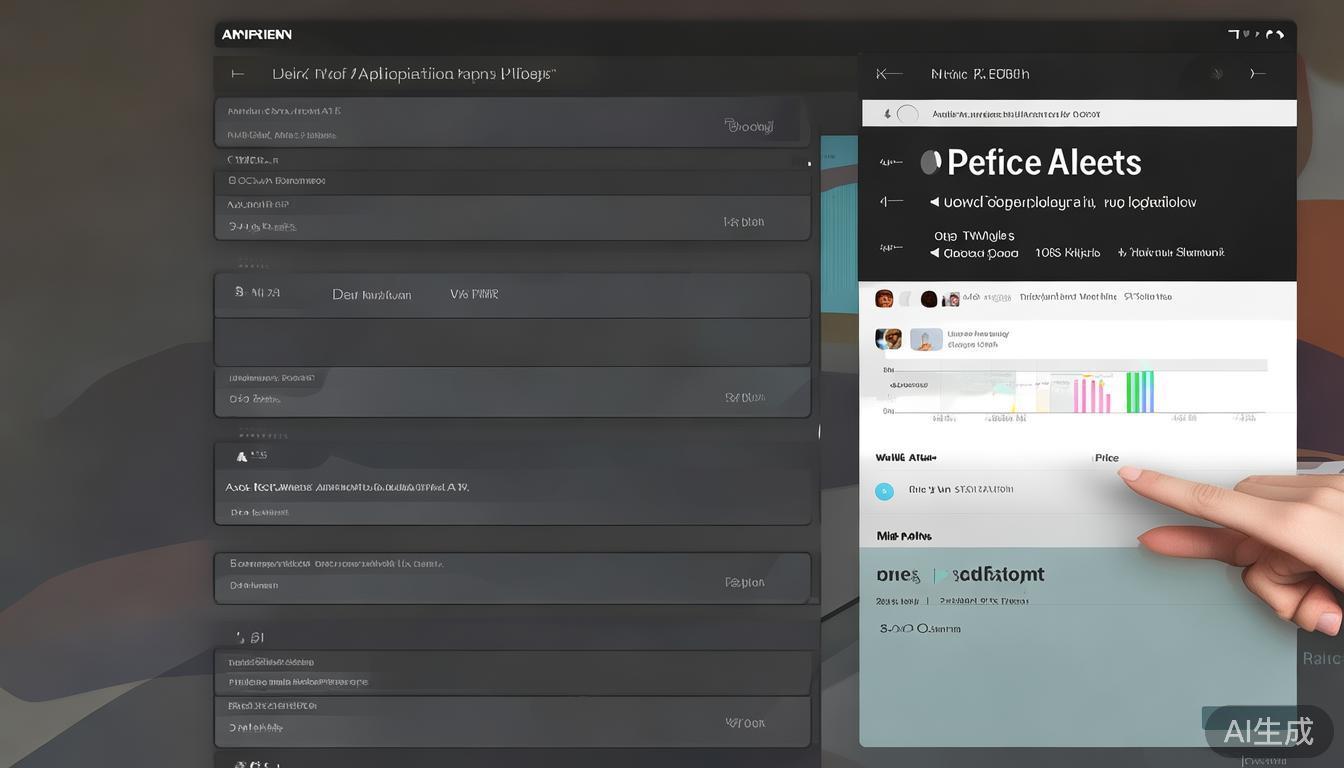Click the teal play icon before sodfatomt
This screenshot has width=1344, height=768.
(939, 575)
